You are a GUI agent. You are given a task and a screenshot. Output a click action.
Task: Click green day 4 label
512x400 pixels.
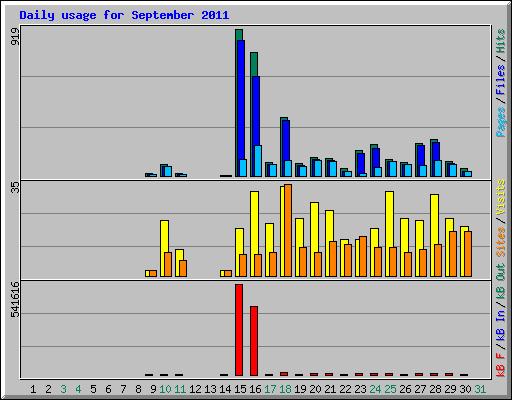tap(78, 389)
